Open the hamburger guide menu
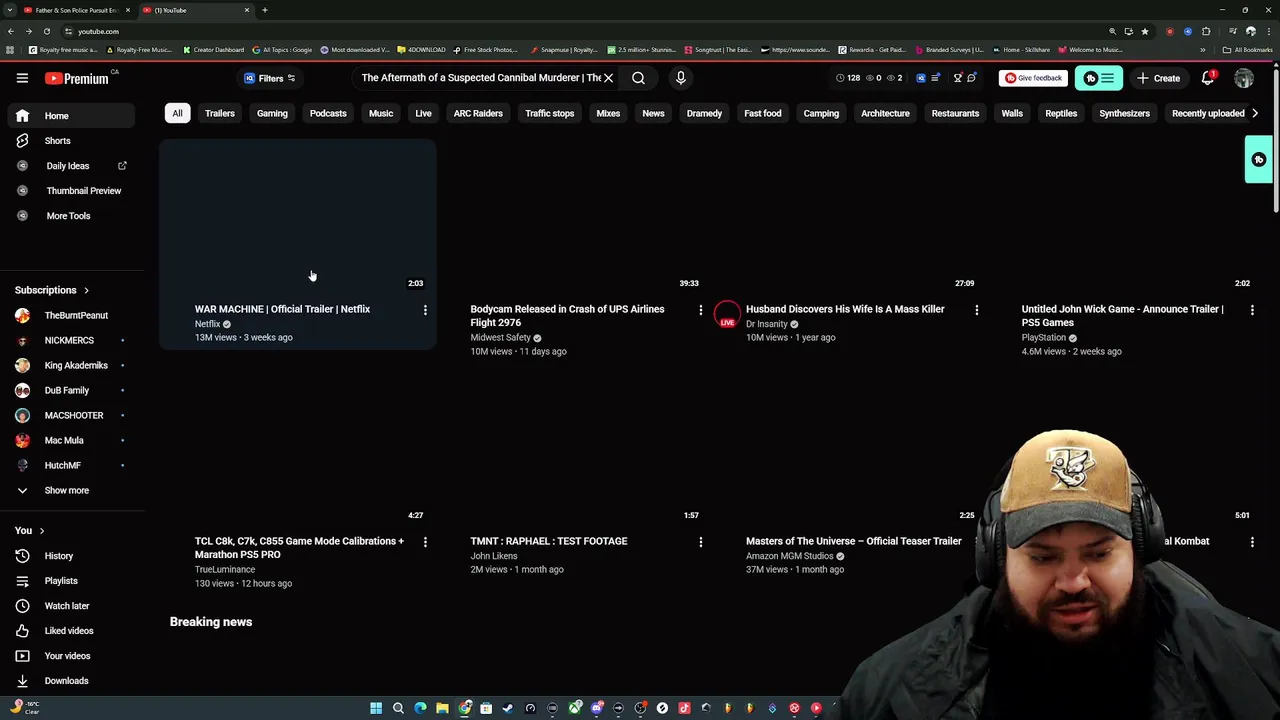Screen dimensions: 1280x720 [22, 78]
